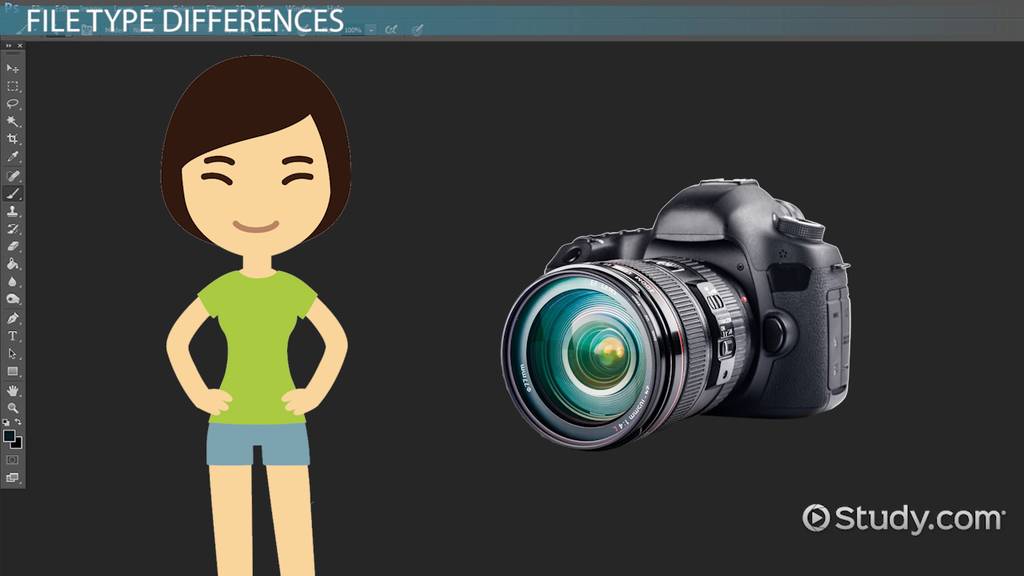The height and width of the screenshot is (576, 1024).
Task: Pick the Clone Stamp tool
Action: click(x=13, y=211)
